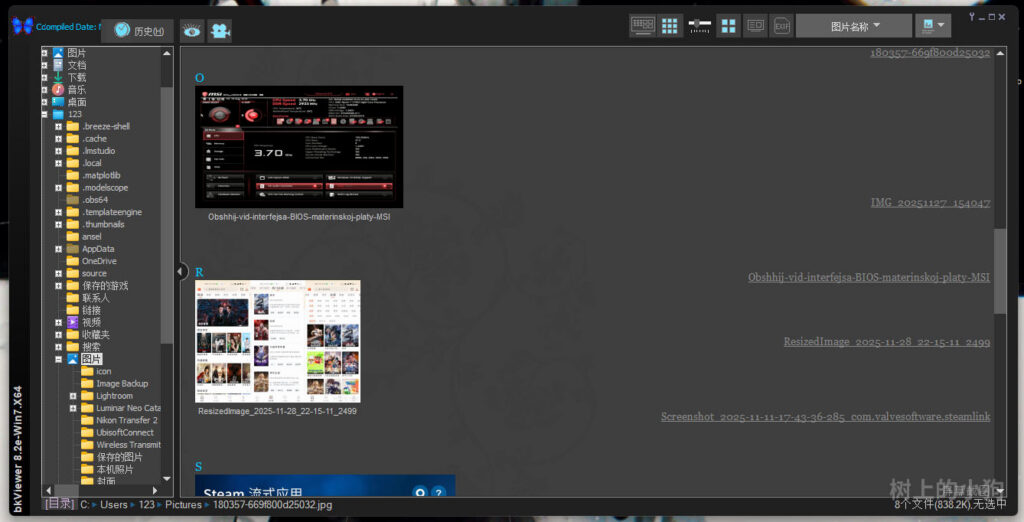This screenshot has width=1024, height=522.
Task: Open the image type filter dropdown
Action: tap(933, 26)
